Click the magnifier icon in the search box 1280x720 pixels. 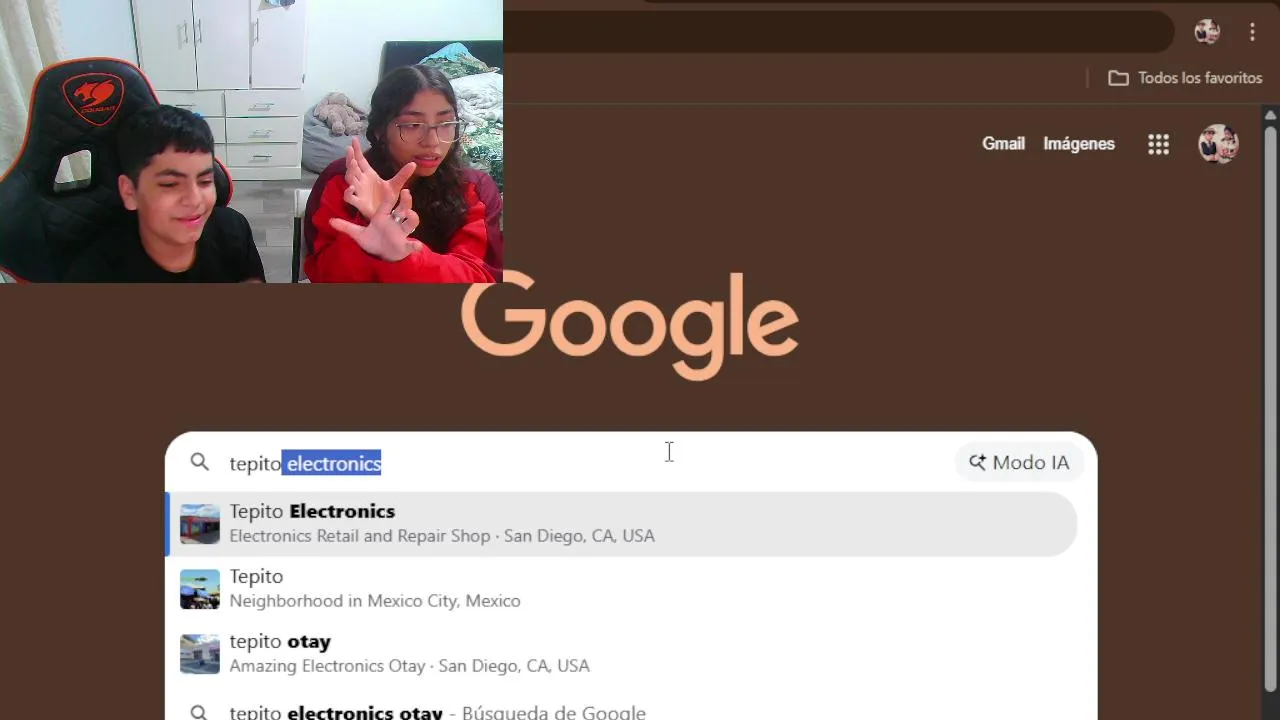[x=200, y=462]
